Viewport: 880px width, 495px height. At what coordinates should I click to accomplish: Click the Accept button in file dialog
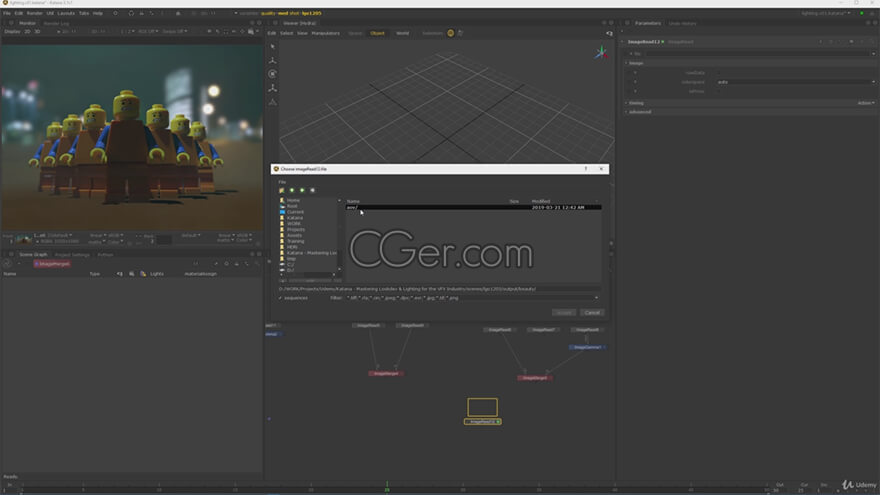(x=563, y=313)
